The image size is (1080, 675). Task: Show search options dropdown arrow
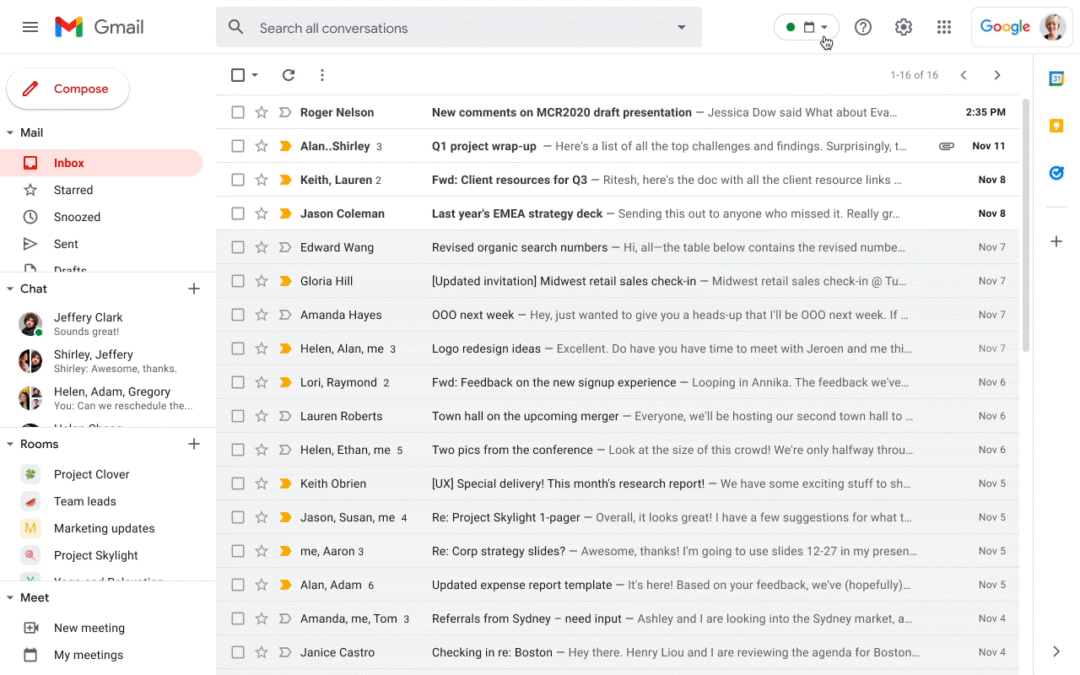pos(681,28)
